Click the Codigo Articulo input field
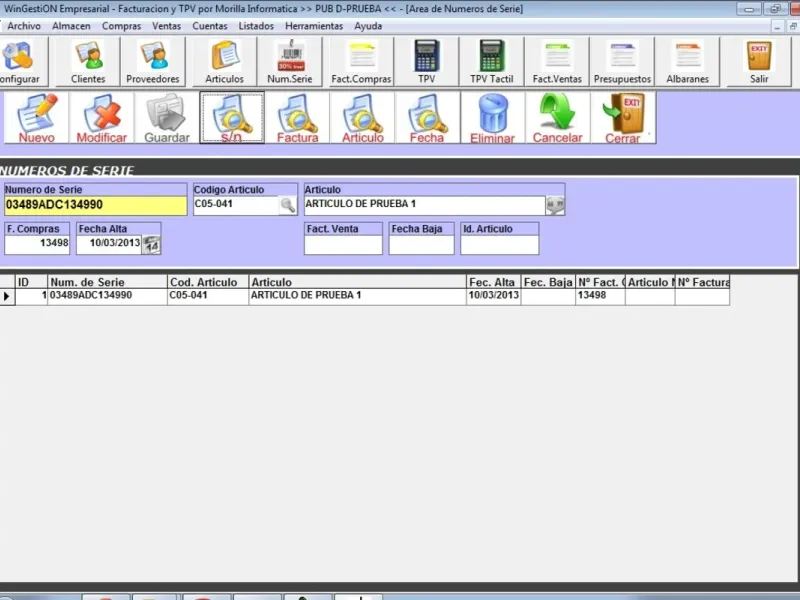Viewport: 800px width, 600px height. click(236, 205)
